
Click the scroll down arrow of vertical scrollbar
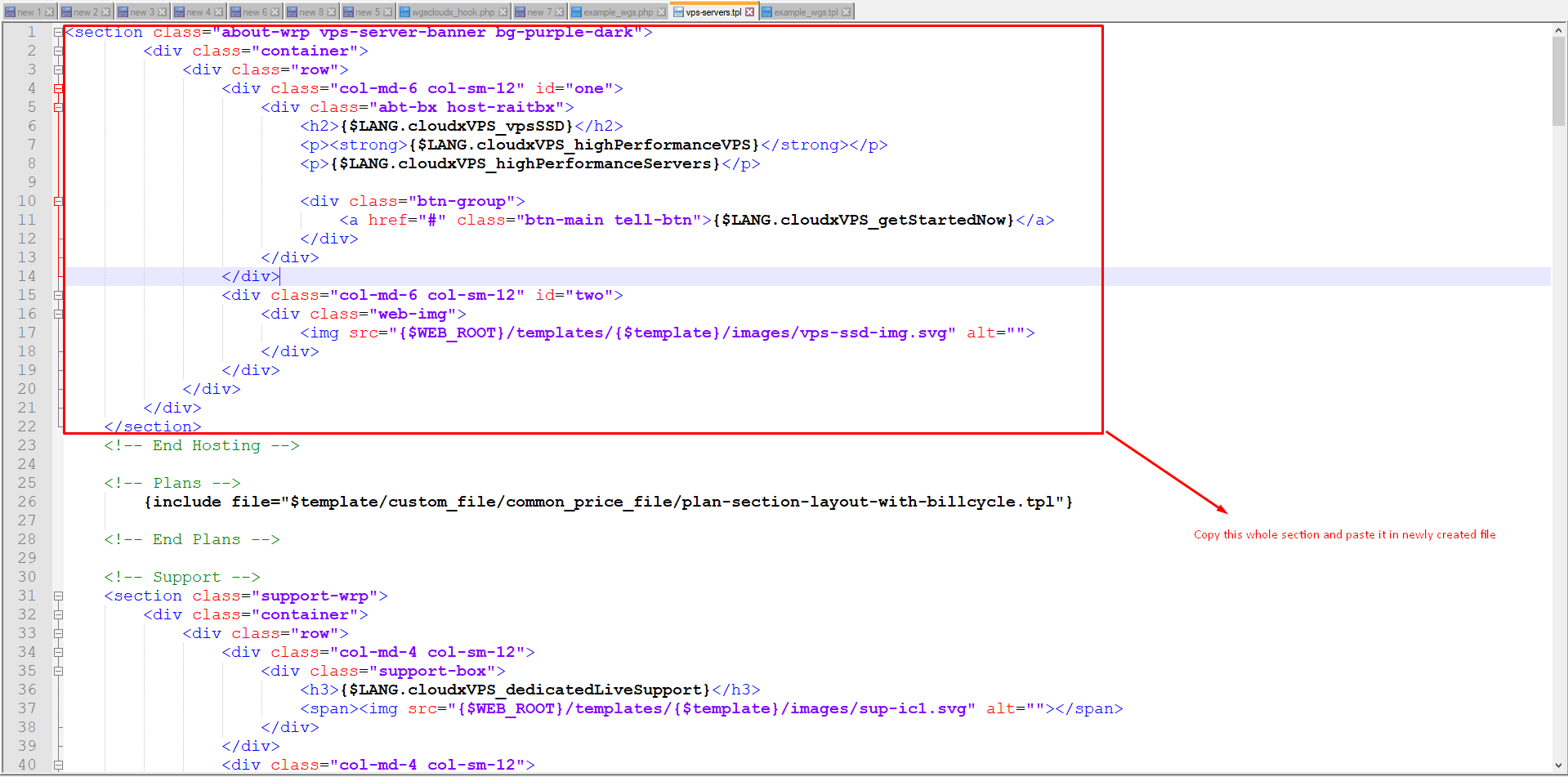1558,766
